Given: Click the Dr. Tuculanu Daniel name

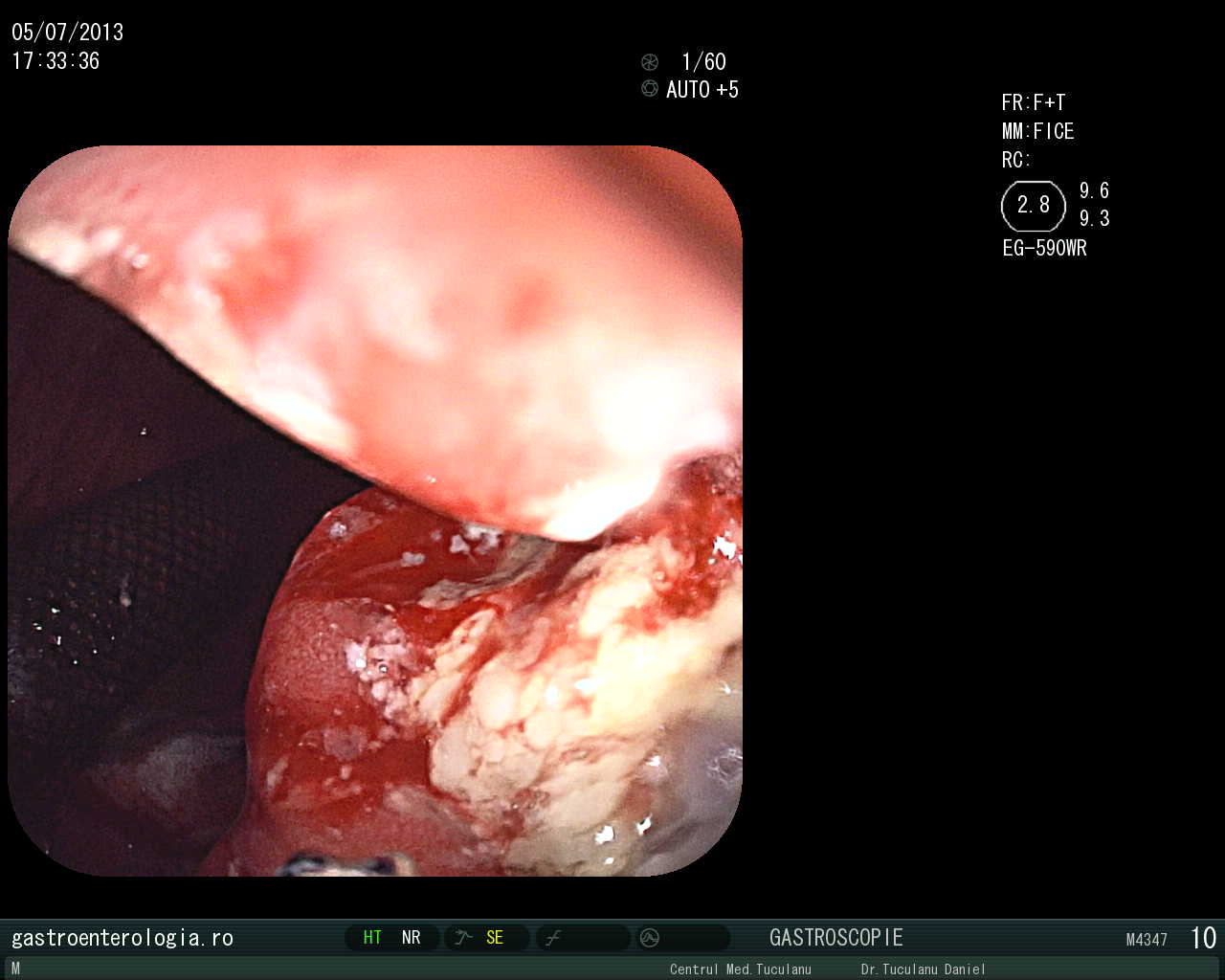Looking at the screenshot, I should pos(923,969).
